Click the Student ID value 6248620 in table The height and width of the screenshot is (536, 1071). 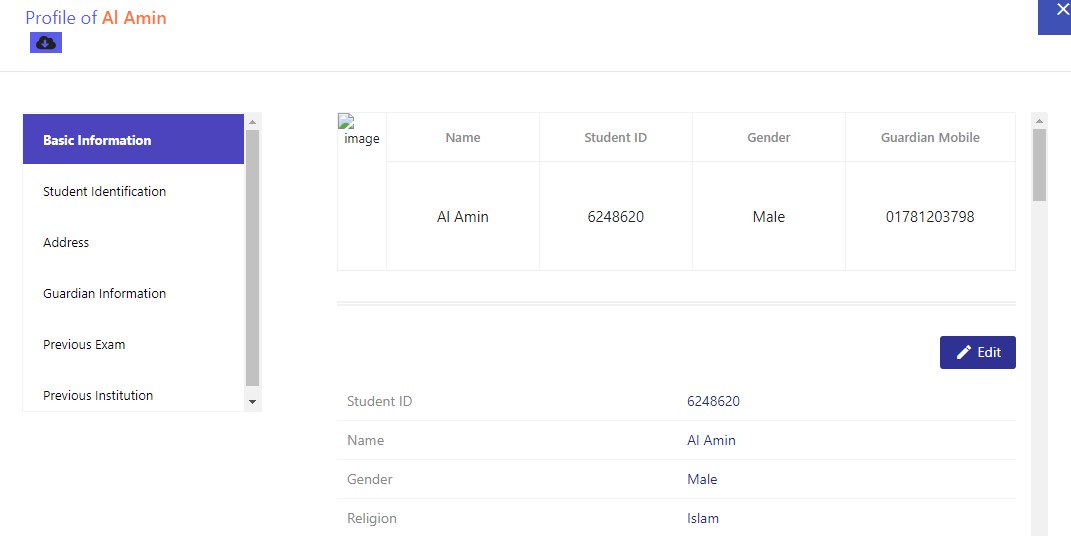click(x=615, y=216)
